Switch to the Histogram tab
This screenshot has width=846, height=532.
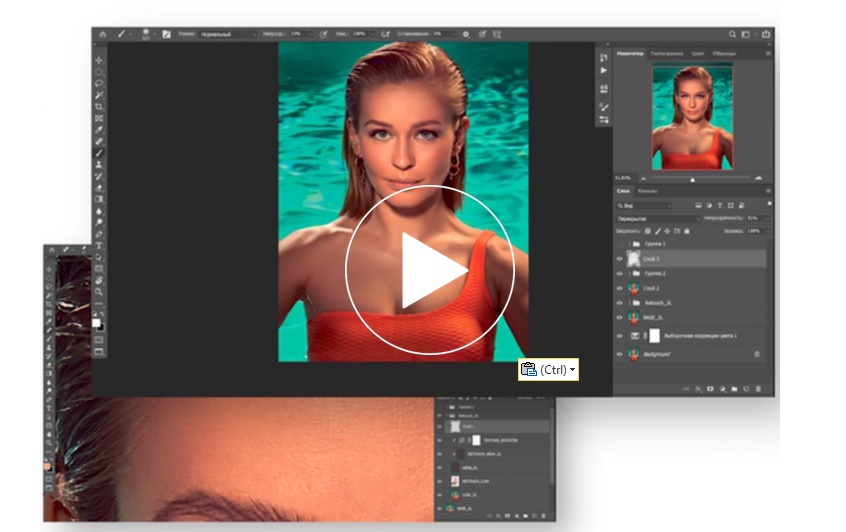pyautogui.click(x=666, y=53)
